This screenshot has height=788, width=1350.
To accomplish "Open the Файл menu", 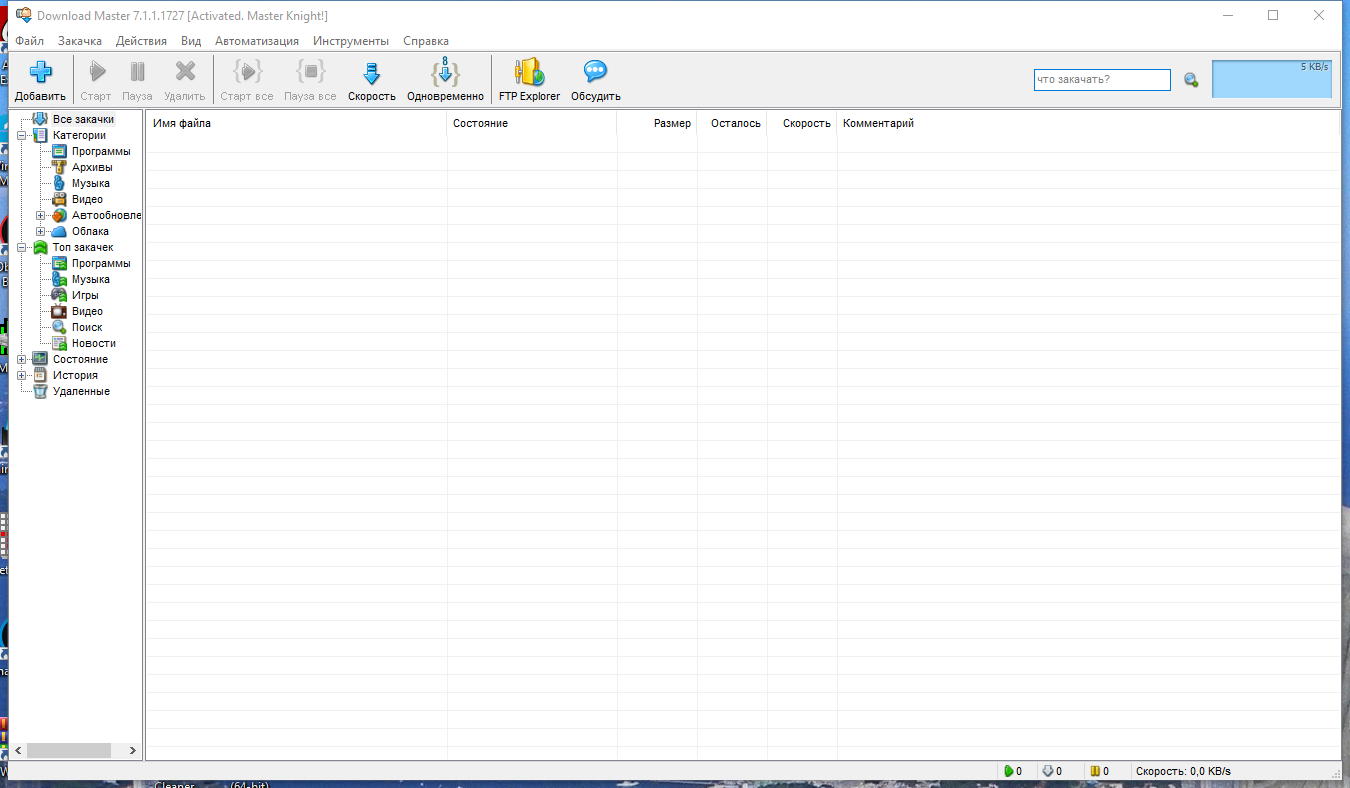I will pyautogui.click(x=29, y=41).
